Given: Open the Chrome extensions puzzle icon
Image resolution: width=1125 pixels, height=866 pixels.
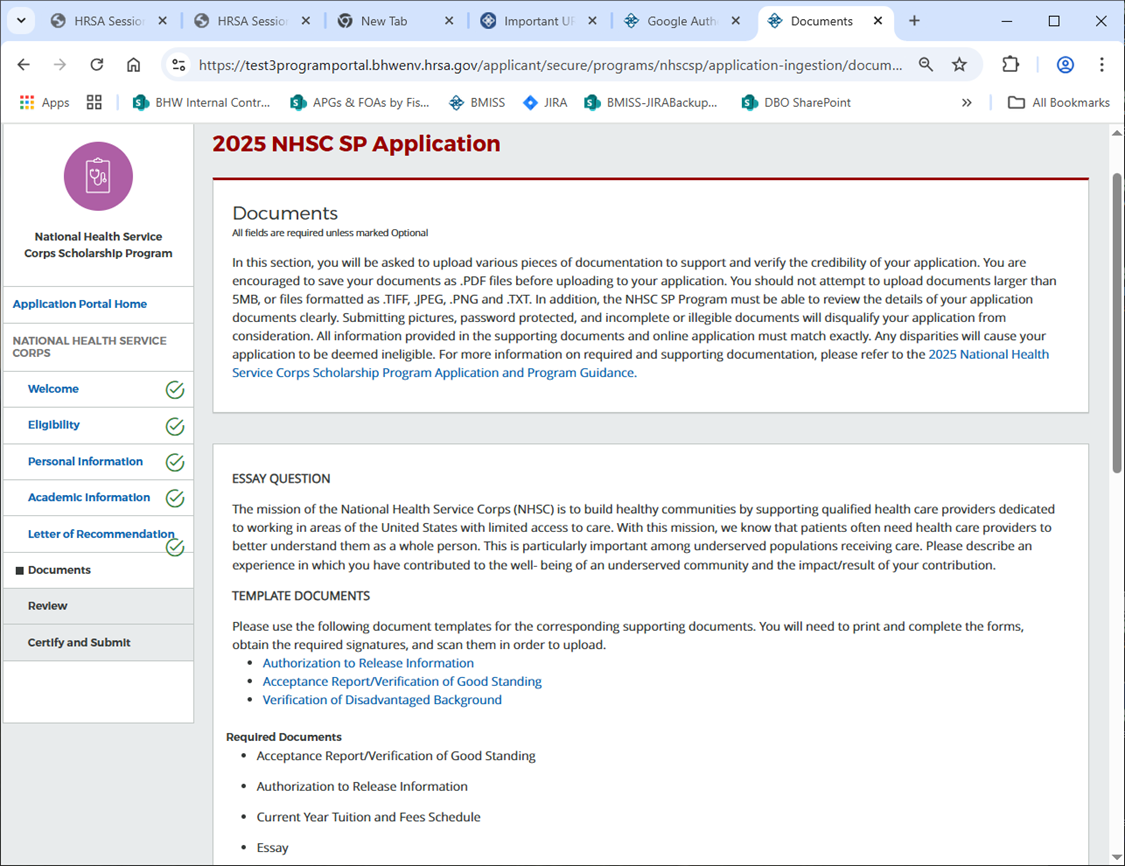Looking at the screenshot, I should tap(1010, 65).
